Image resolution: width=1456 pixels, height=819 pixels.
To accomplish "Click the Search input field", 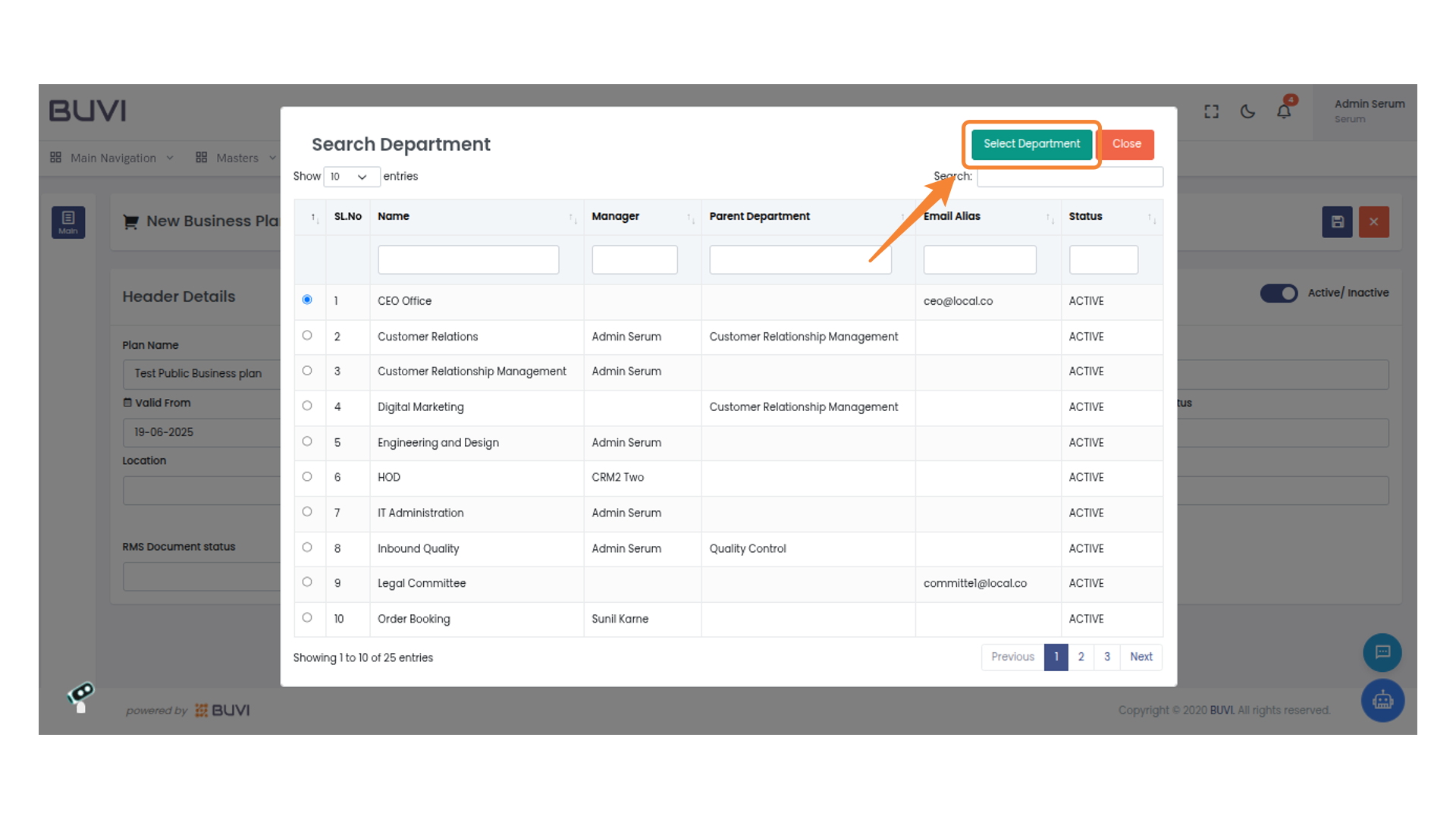I will pos(1069,177).
